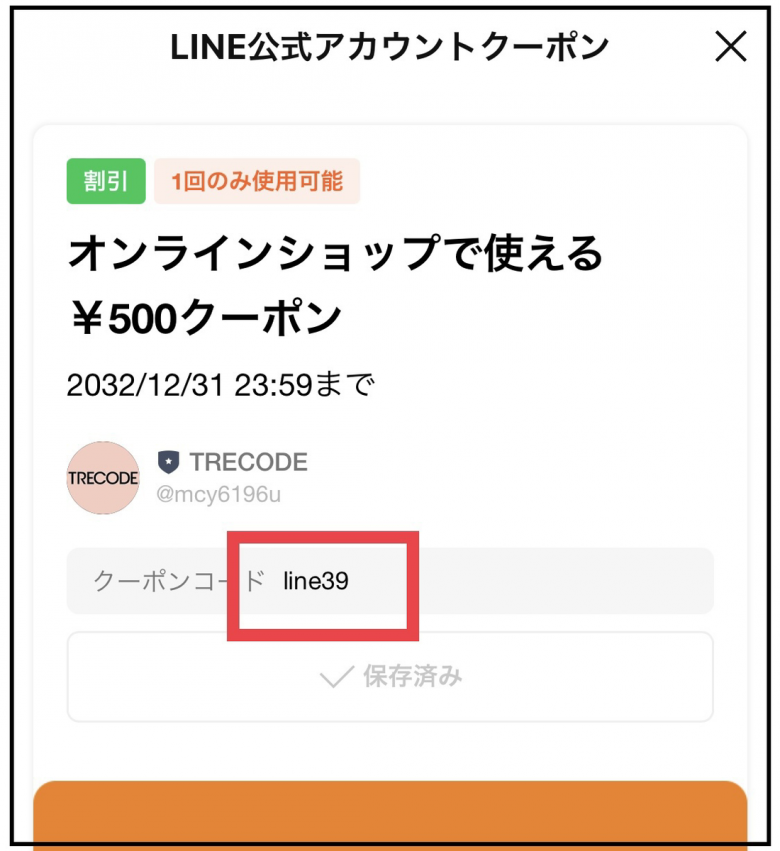
Task: Tap the green 割引 badge
Action: [105, 181]
